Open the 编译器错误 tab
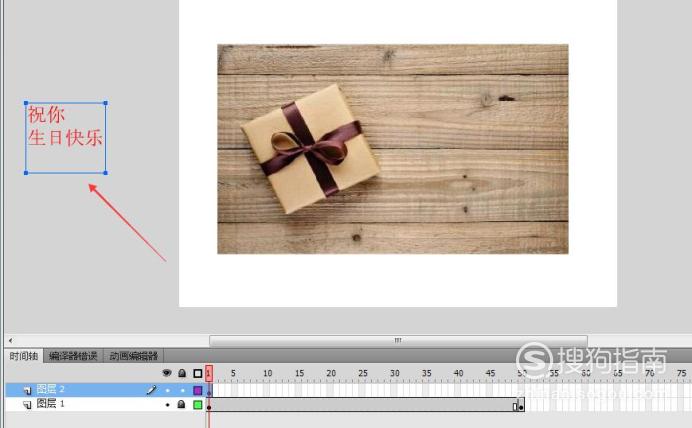 pyautogui.click(x=73, y=356)
